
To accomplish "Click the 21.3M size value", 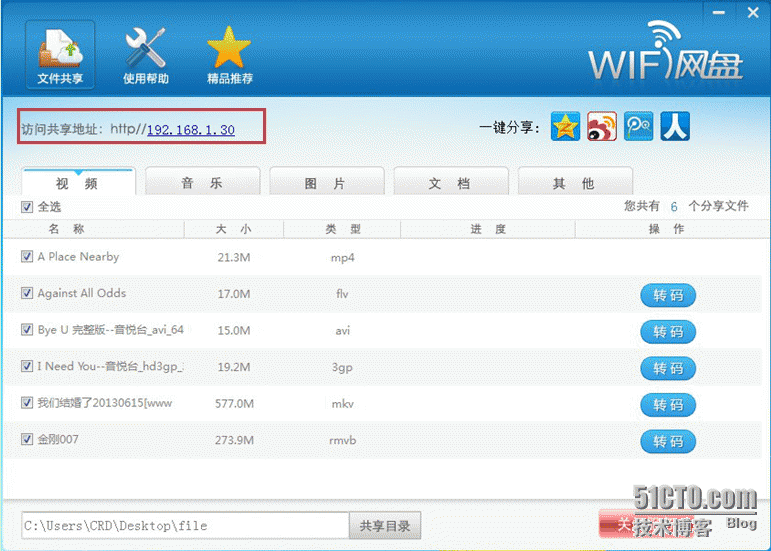I will pos(234,257).
